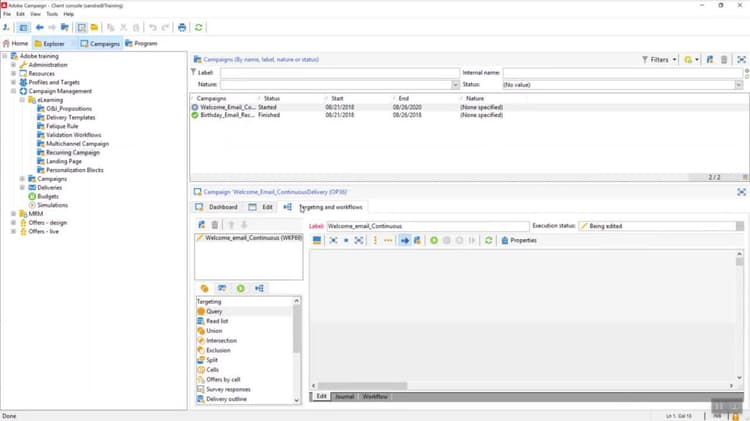Expand the Resources tree node
Viewport: 750px width, 421px height.
tap(13, 74)
